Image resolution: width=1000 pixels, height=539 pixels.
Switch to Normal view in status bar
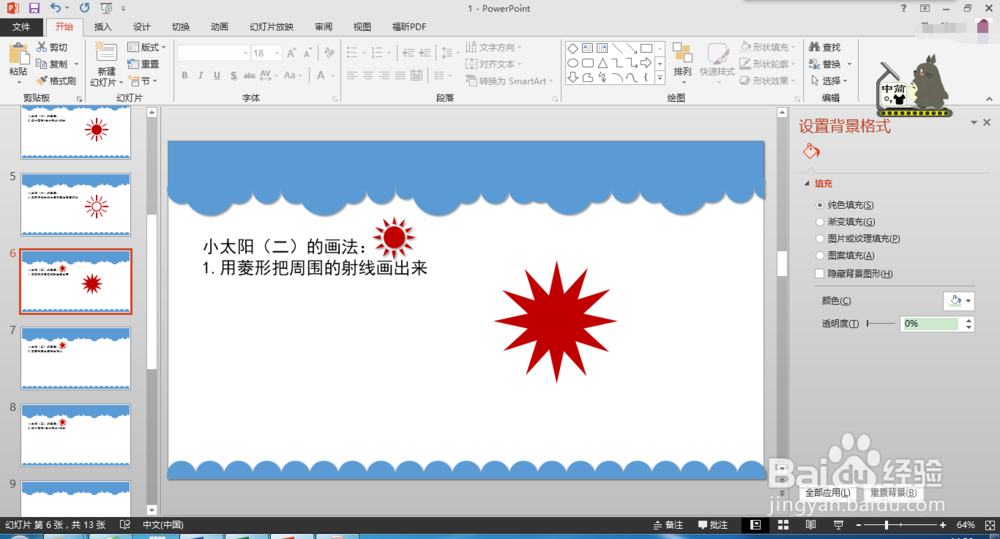coord(756,525)
